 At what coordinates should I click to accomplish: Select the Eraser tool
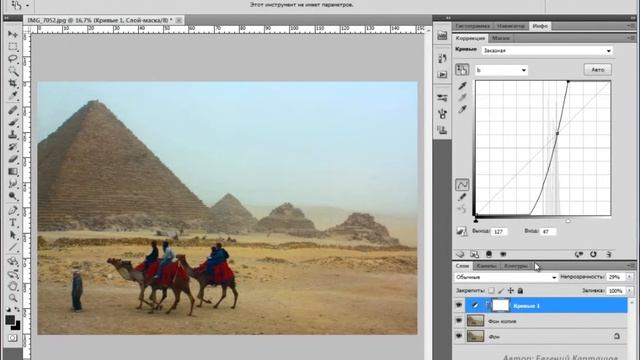13,159
